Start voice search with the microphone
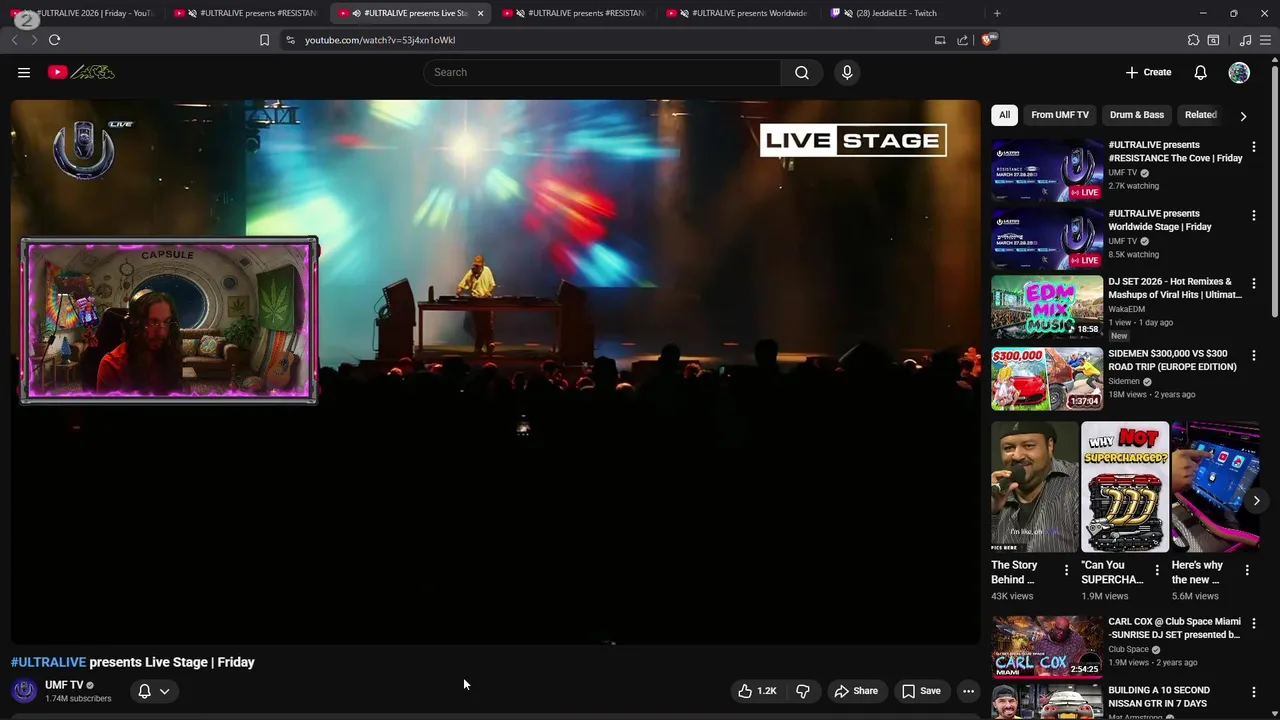Viewport: 1280px width, 720px height. (847, 72)
